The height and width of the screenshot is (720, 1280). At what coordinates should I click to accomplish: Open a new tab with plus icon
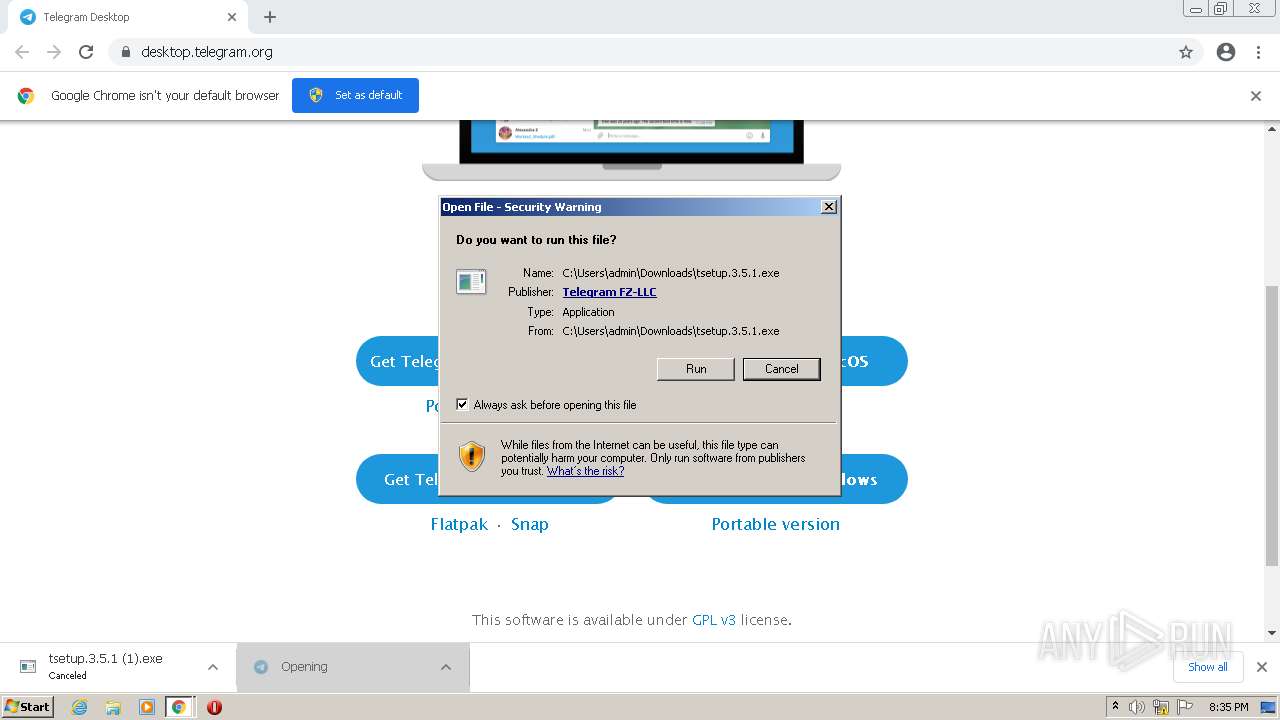270,17
